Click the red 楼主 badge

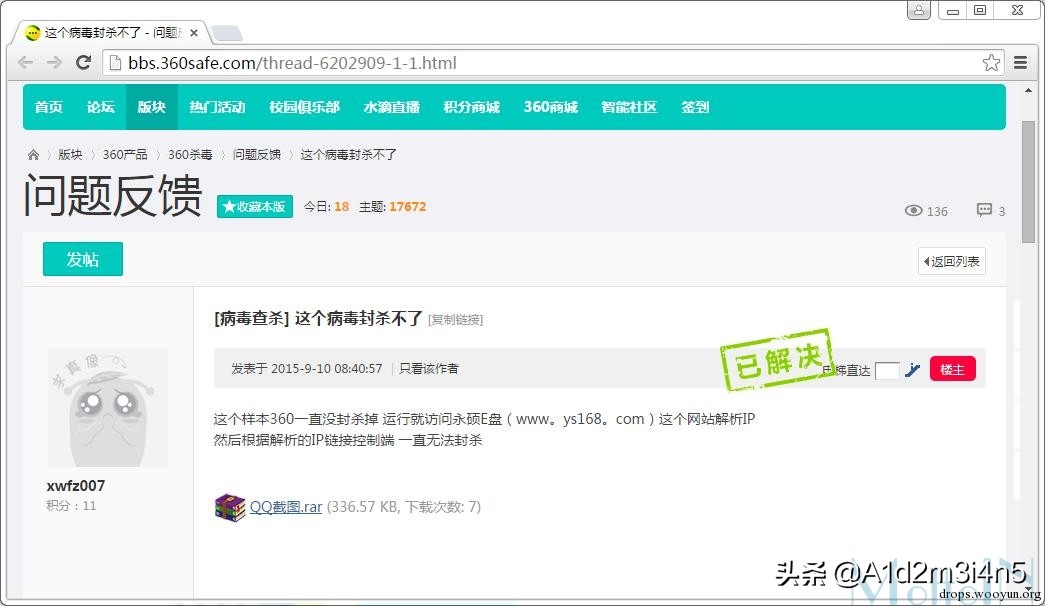(x=952, y=369)
